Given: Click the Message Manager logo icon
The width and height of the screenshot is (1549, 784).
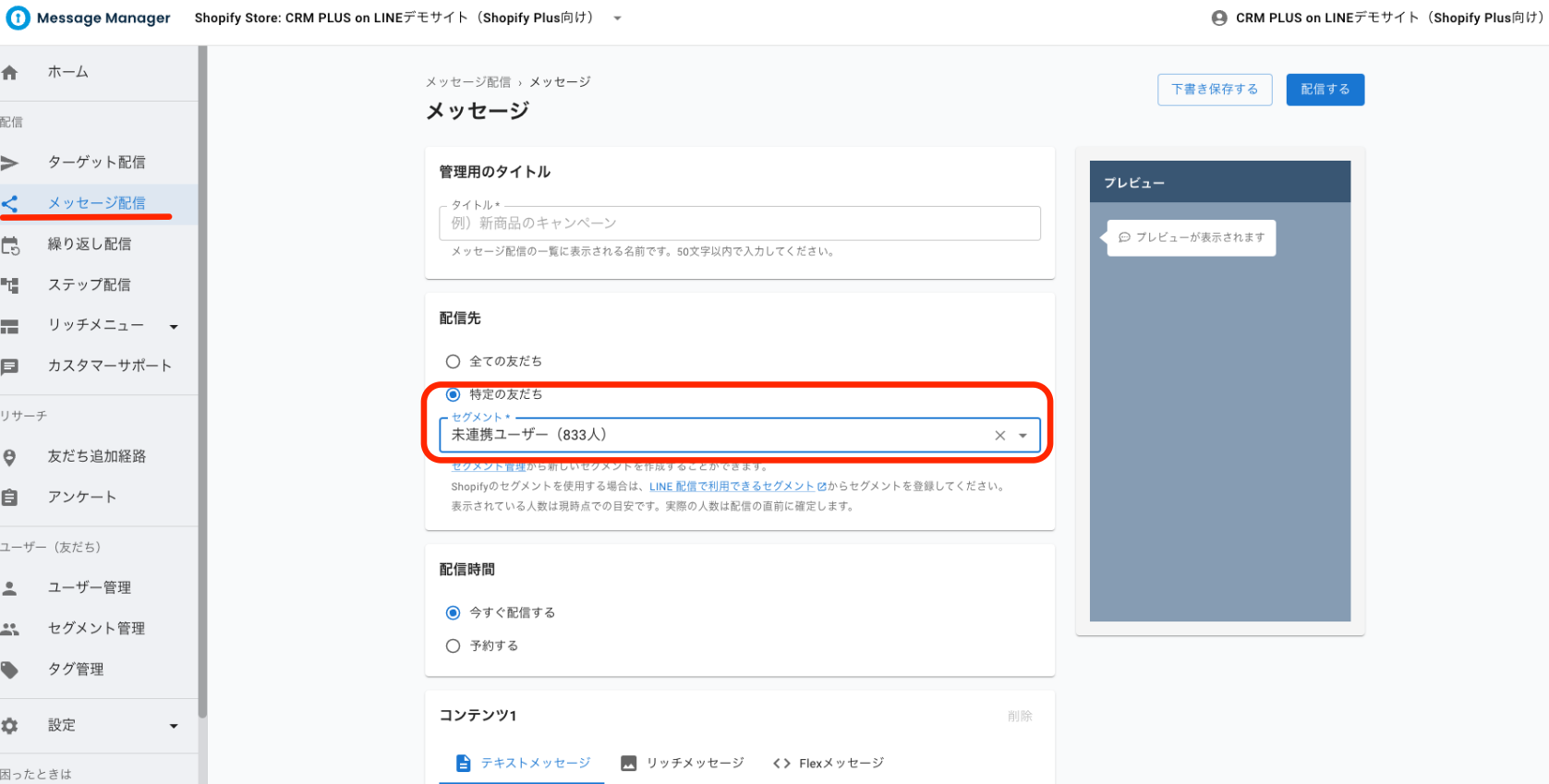Looking at the screenshot, I should (x=18, y=18).
